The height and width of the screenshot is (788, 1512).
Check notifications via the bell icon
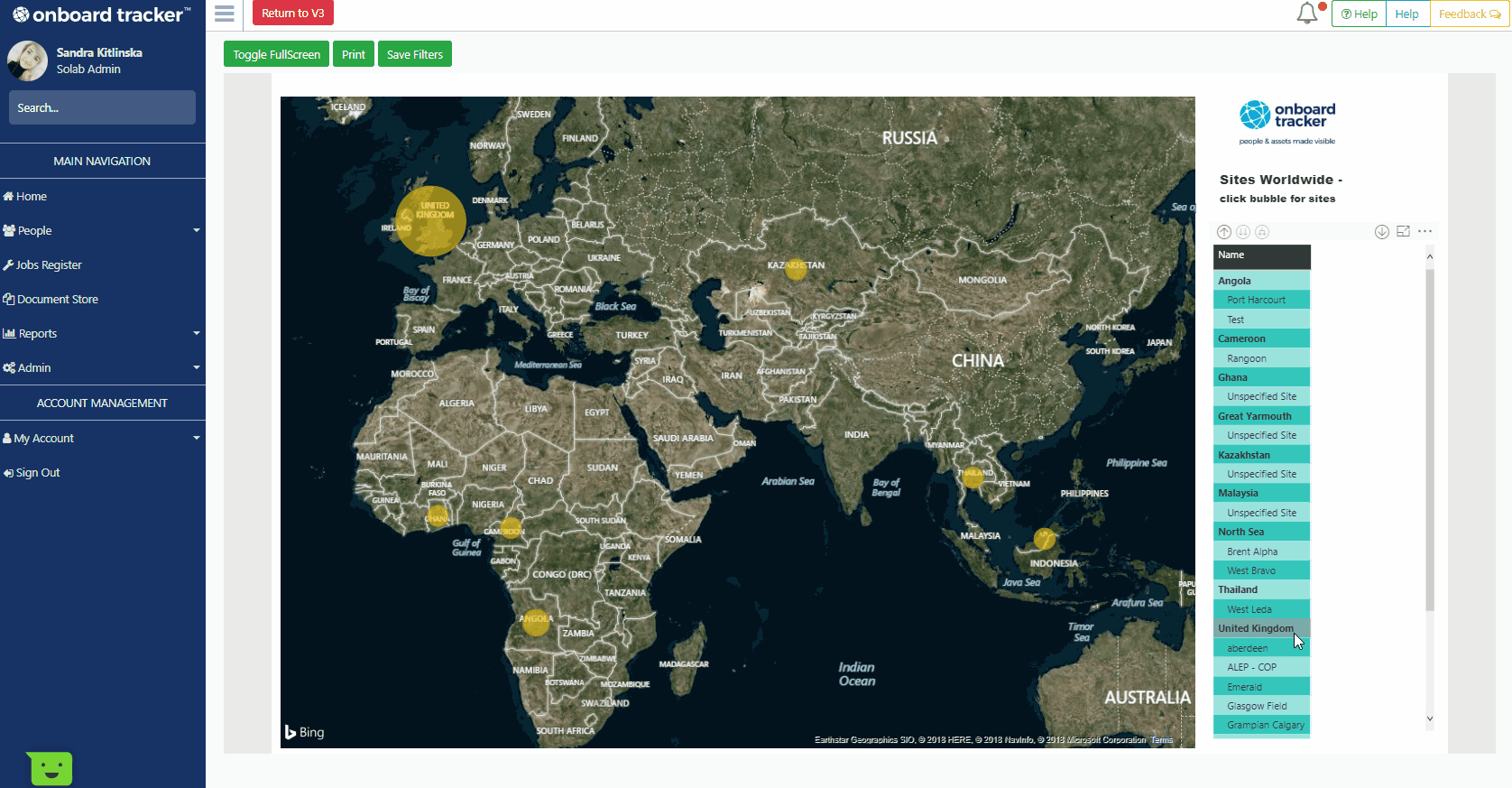(x=1307, y=14)
